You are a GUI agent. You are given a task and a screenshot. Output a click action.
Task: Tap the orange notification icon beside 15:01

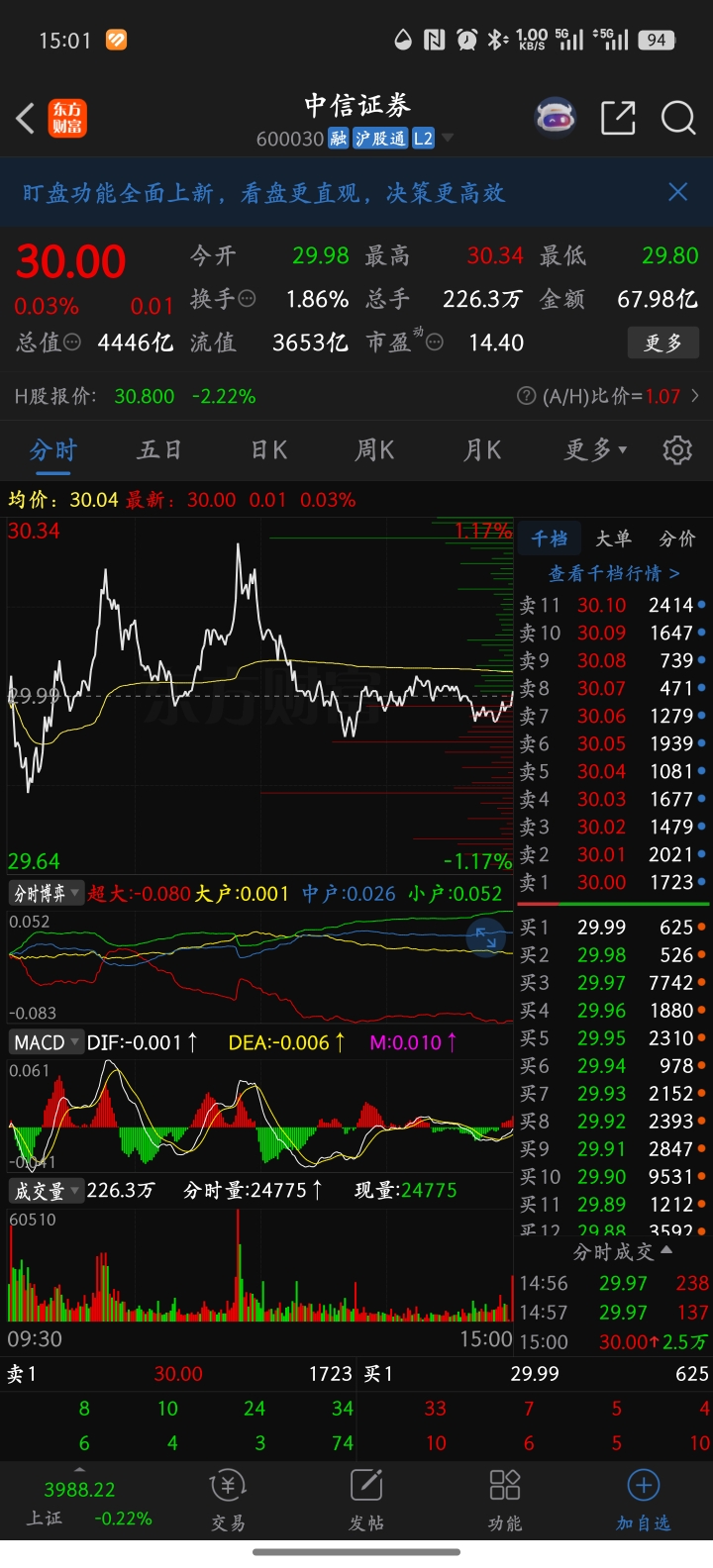point(116,40)
